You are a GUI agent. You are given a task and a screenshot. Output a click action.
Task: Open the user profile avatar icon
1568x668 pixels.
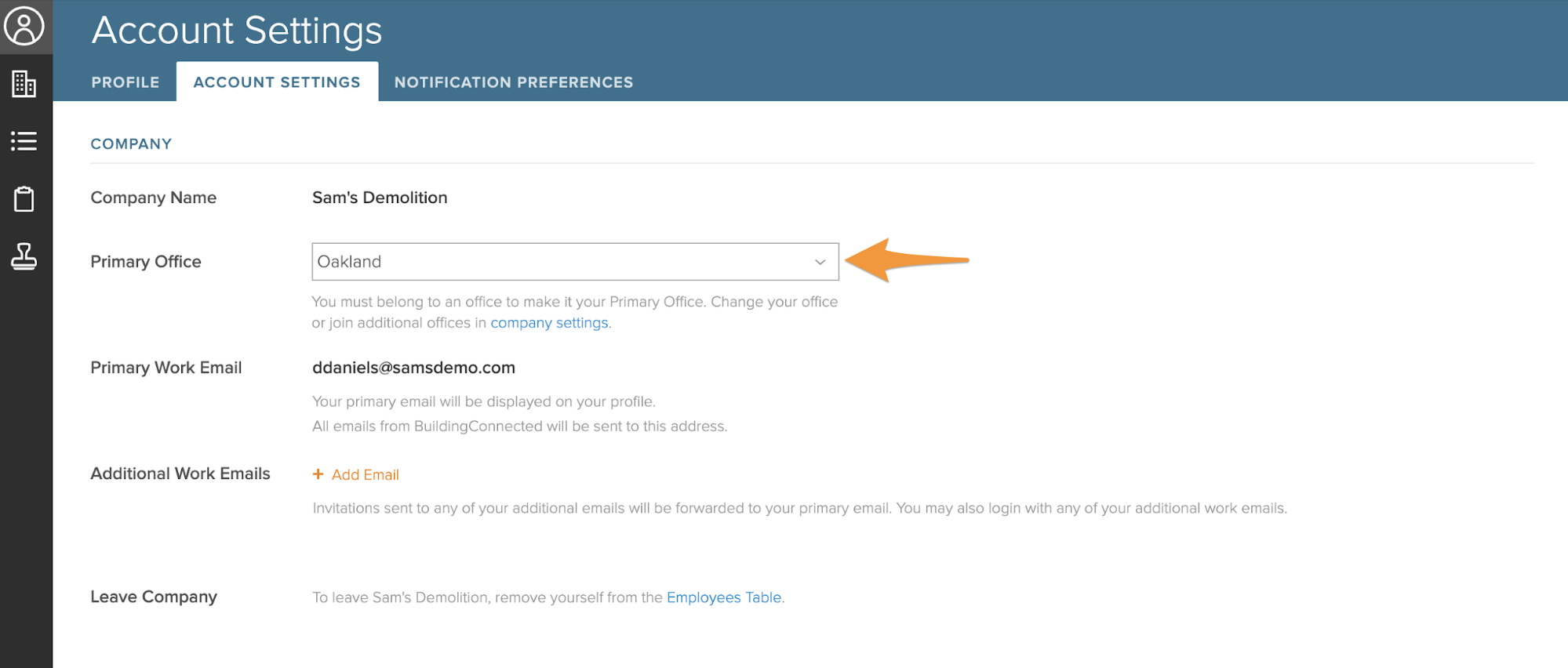pos(24,26)
